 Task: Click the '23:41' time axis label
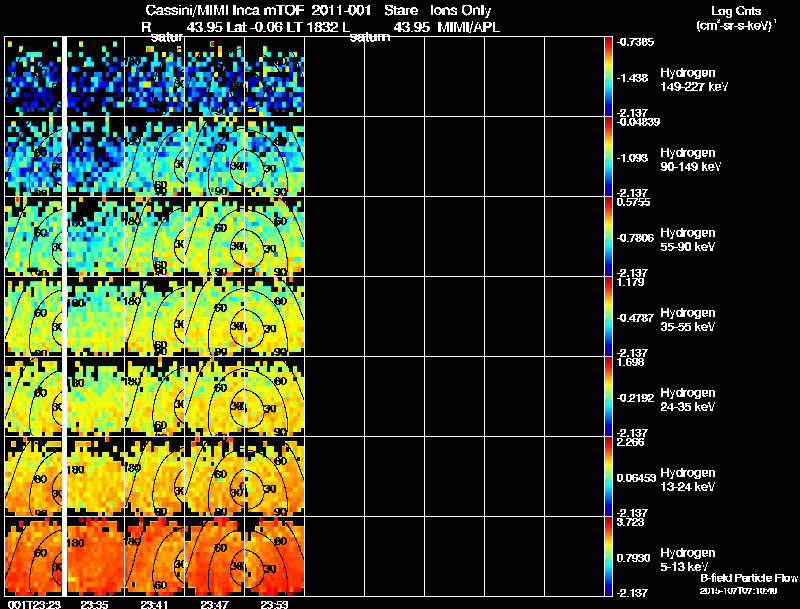pyautogui.click(x=155, y=604)
